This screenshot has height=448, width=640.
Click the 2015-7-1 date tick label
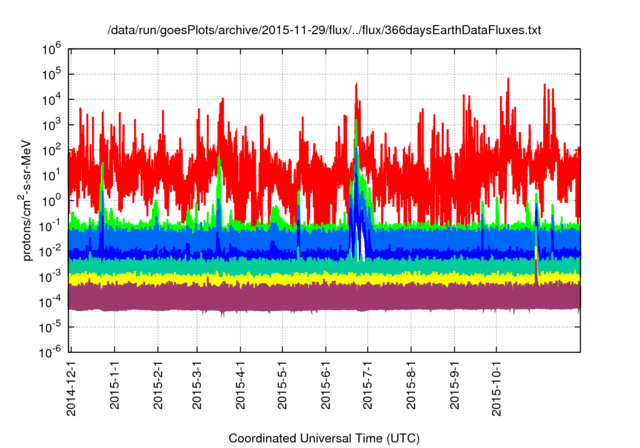tap(368, 385)
